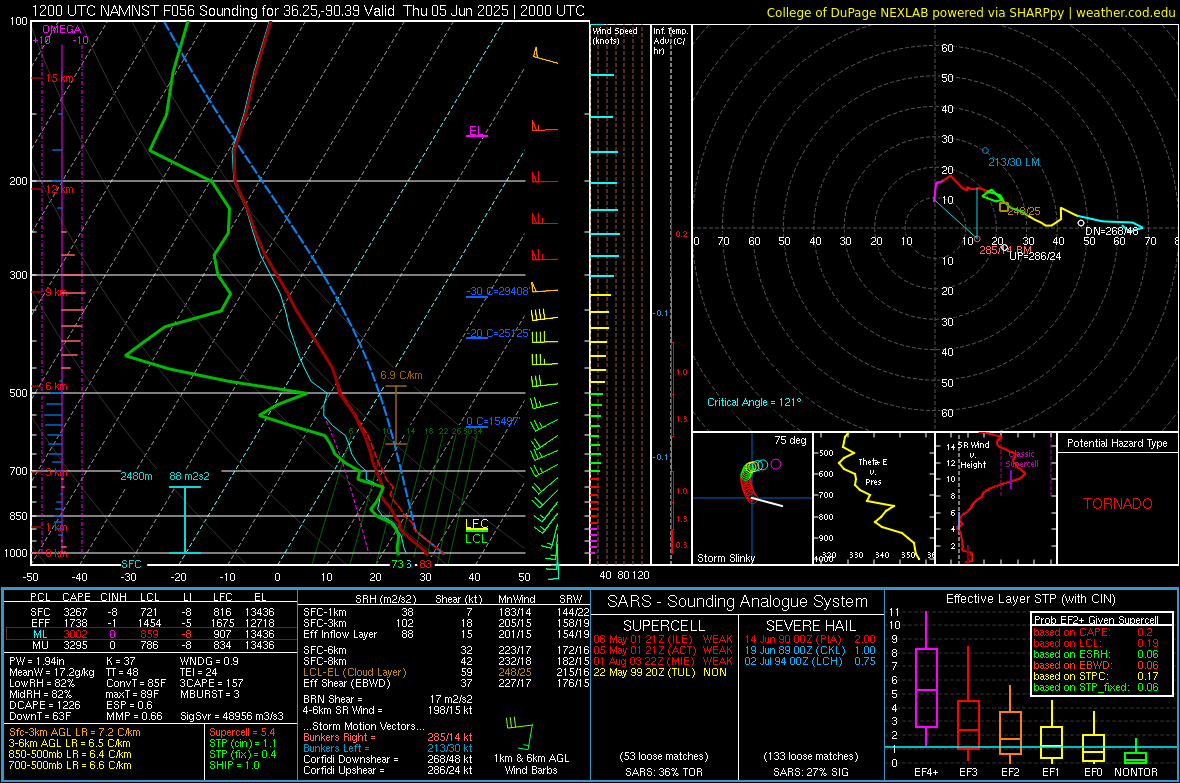Click the TORNADO hazard type text

[1118, 504]
